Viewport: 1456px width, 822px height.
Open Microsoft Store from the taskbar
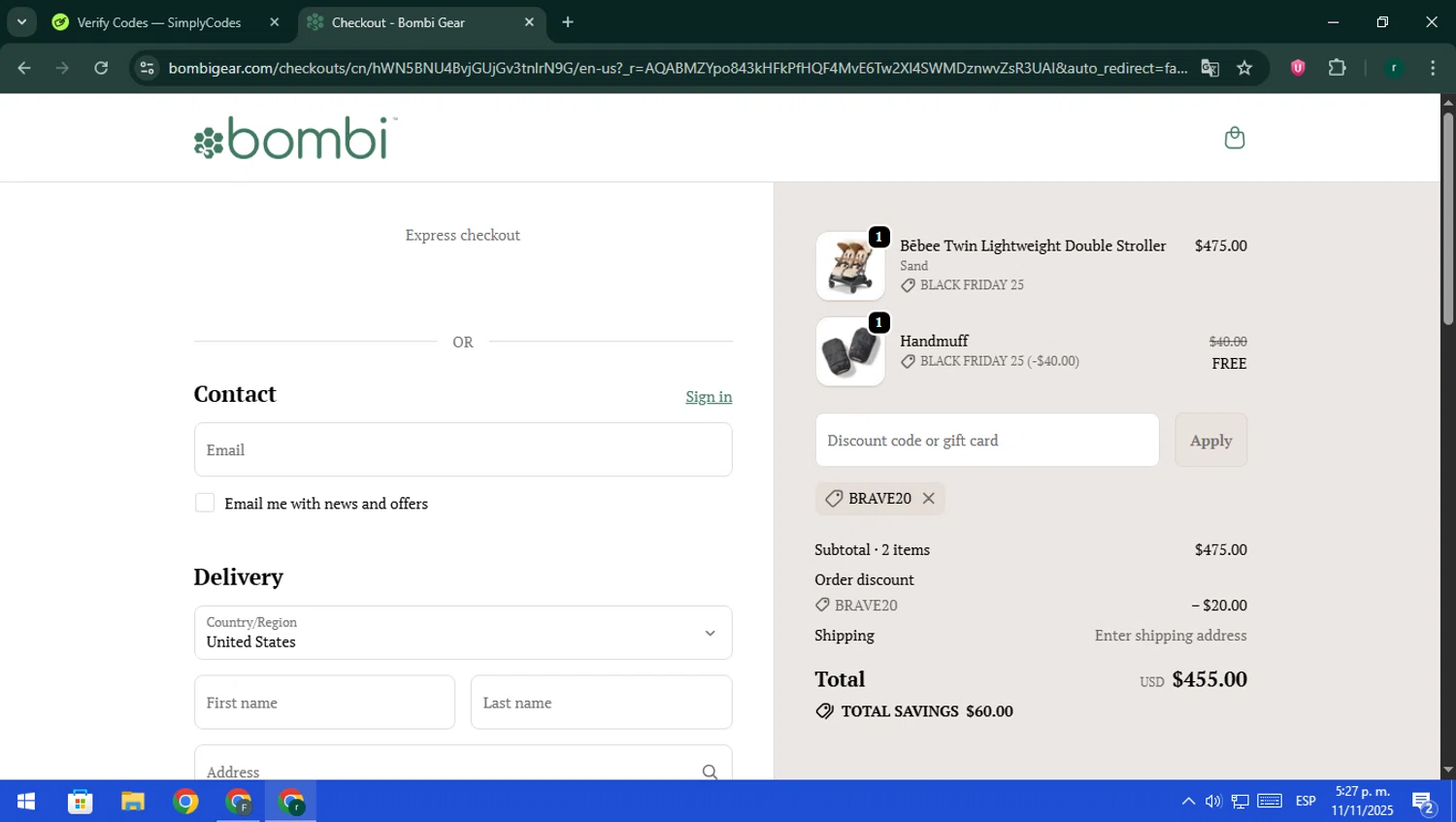(80, 802)
